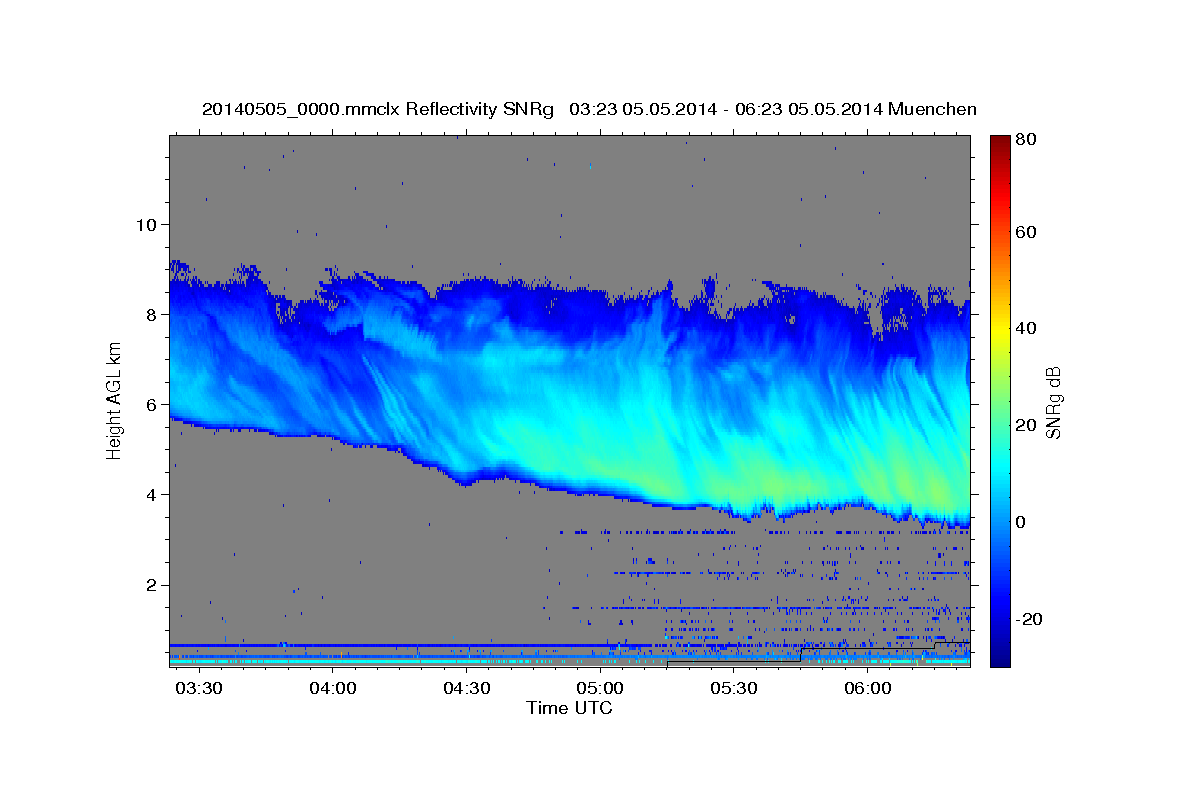Click the colorbar value 0 label
Viewport: 1200px width, 800px height.
click(x=1020, y=522)
